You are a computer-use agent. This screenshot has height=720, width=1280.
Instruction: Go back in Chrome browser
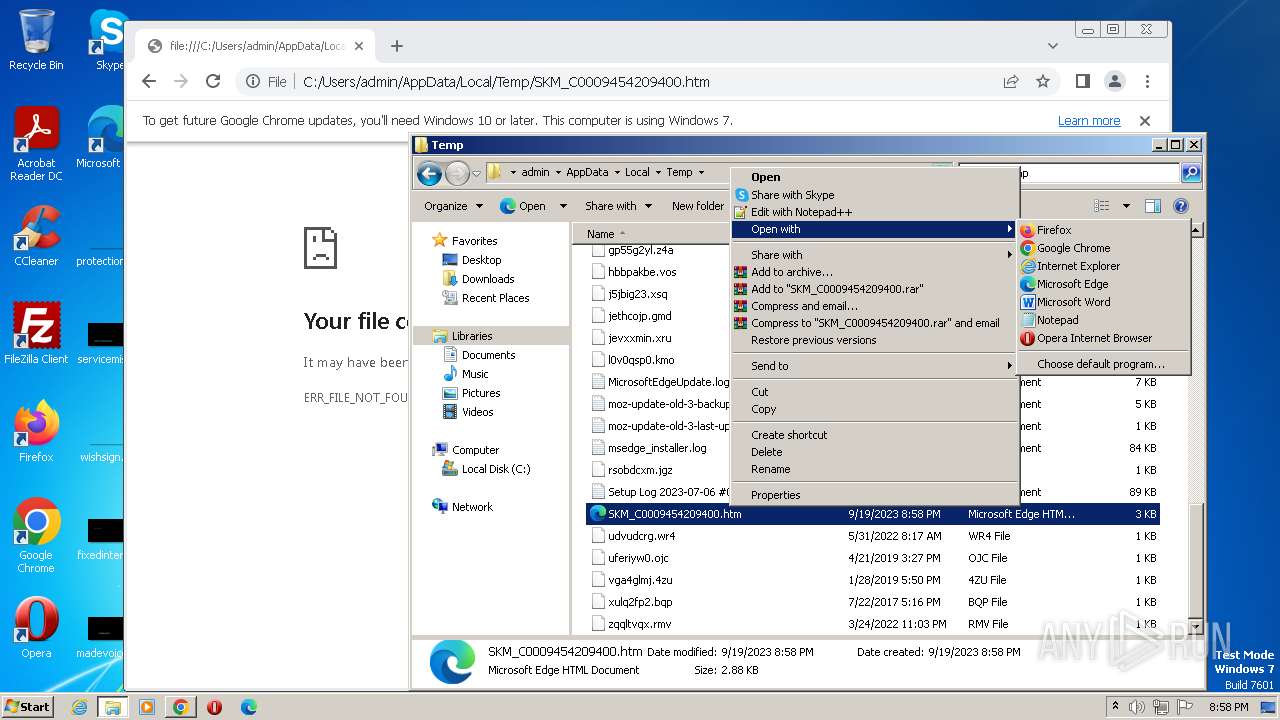pos(149,82)
